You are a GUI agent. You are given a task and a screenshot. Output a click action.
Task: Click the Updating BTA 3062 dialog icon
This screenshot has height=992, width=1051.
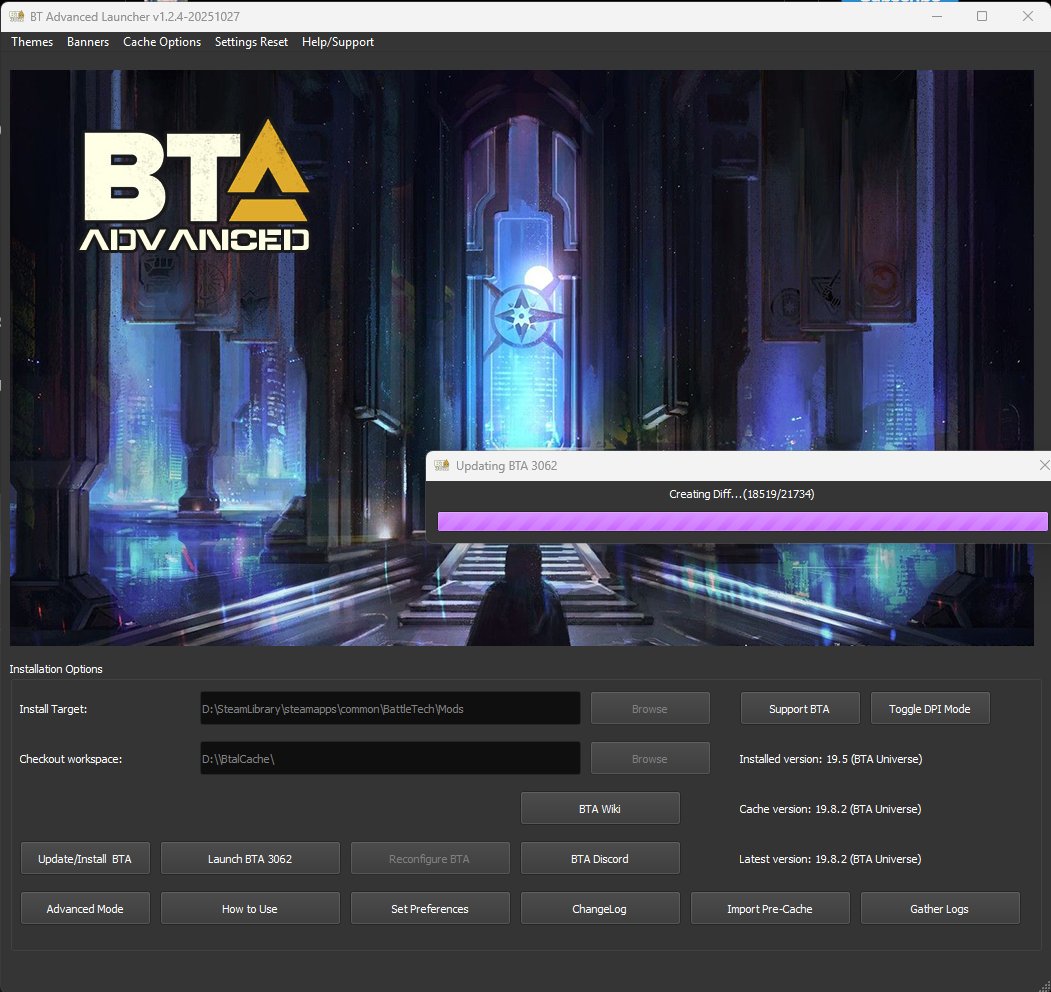coord(441,465)
